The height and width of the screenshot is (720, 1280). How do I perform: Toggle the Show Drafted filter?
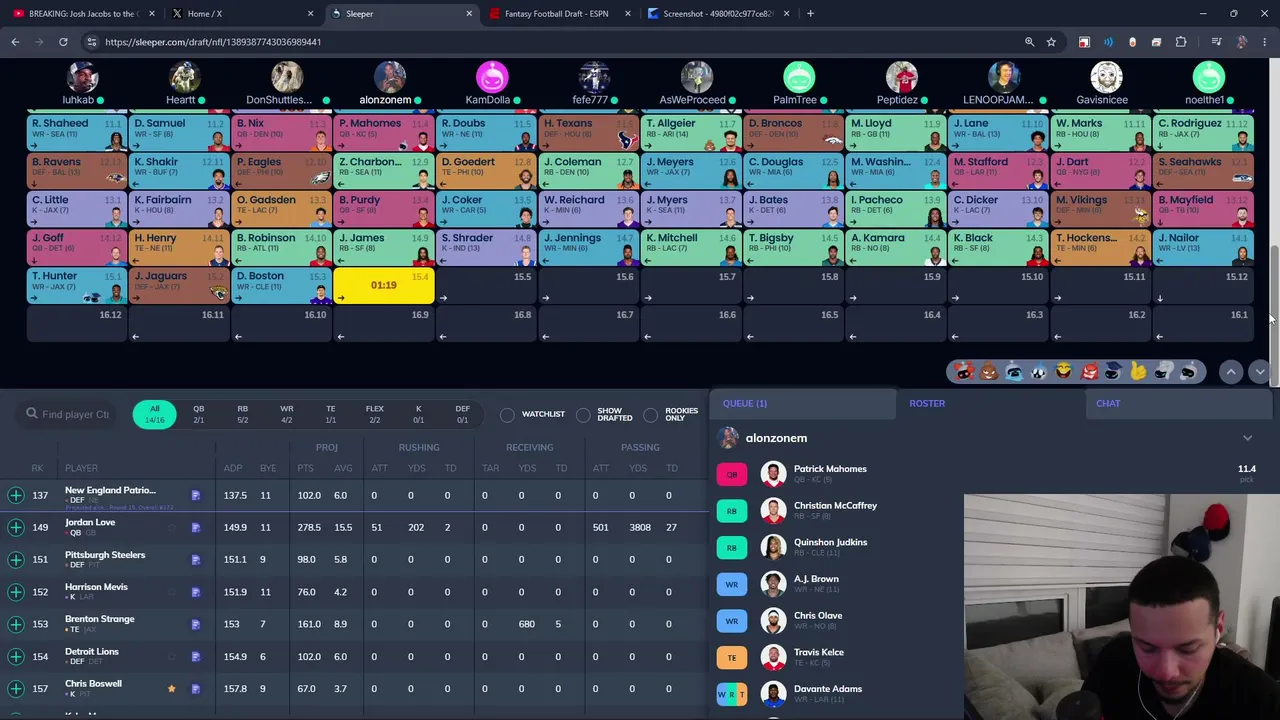583,414
